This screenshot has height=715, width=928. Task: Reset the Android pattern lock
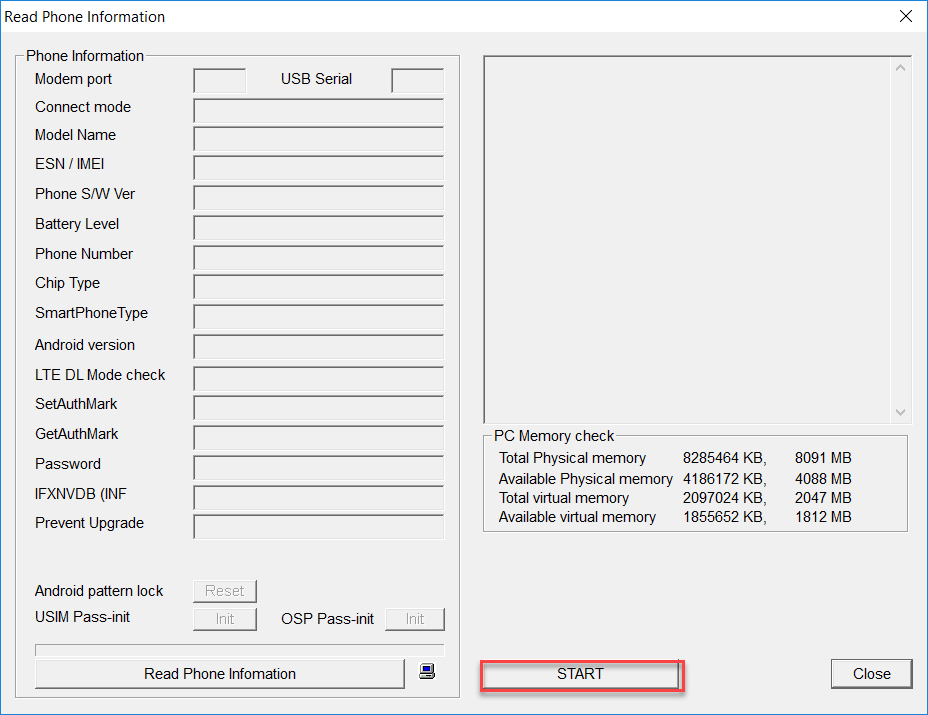(x=224, y=591)
